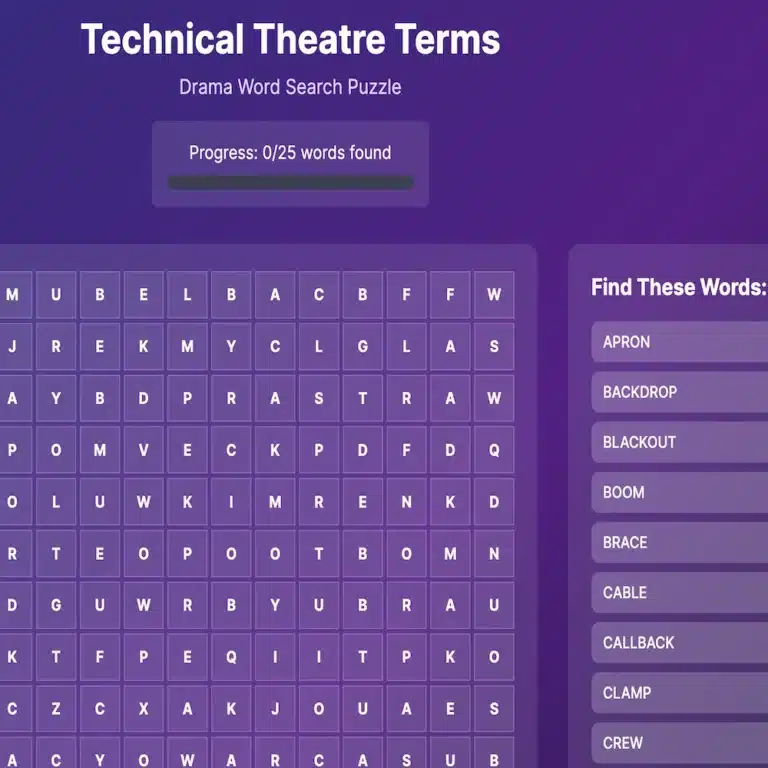Click letter W in row A Y B D P R
The height and width of the screenshot is (768, 768).
[494, 398]
